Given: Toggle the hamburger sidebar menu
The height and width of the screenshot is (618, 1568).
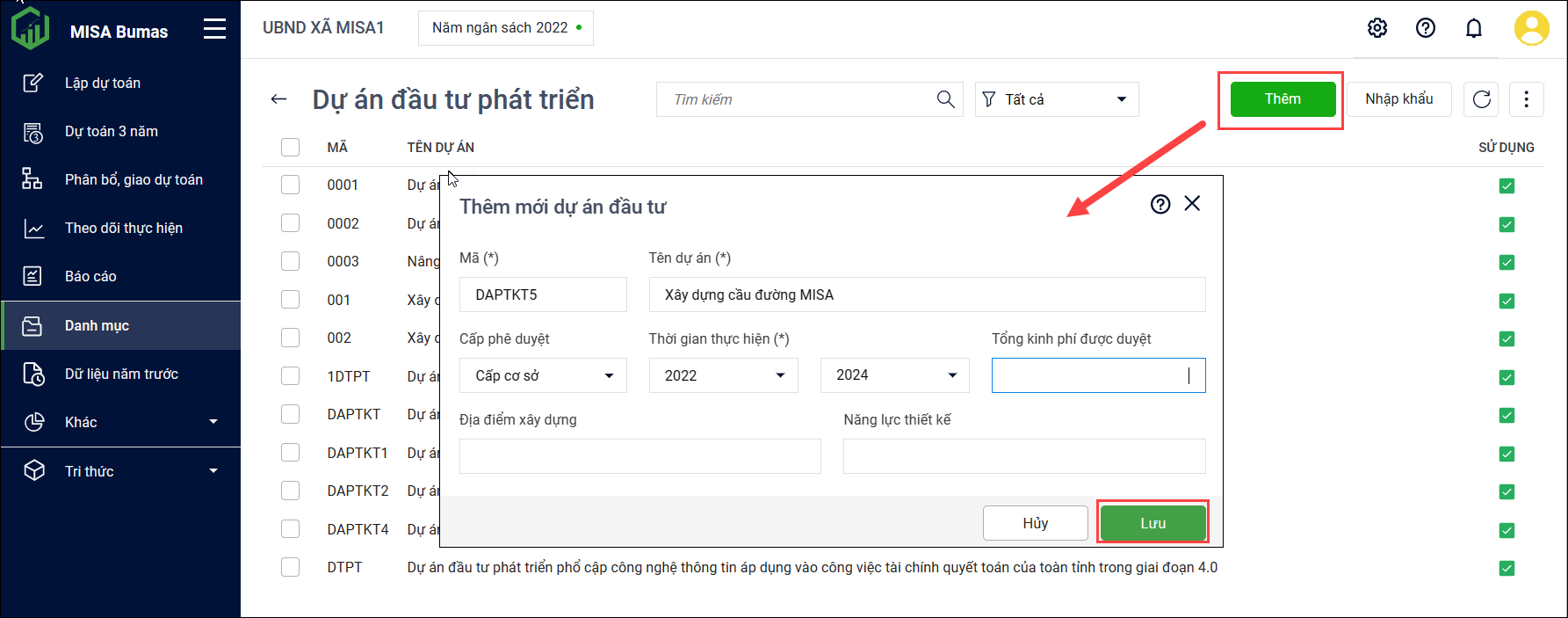Looking at the screenshot, I should (214, 30).
